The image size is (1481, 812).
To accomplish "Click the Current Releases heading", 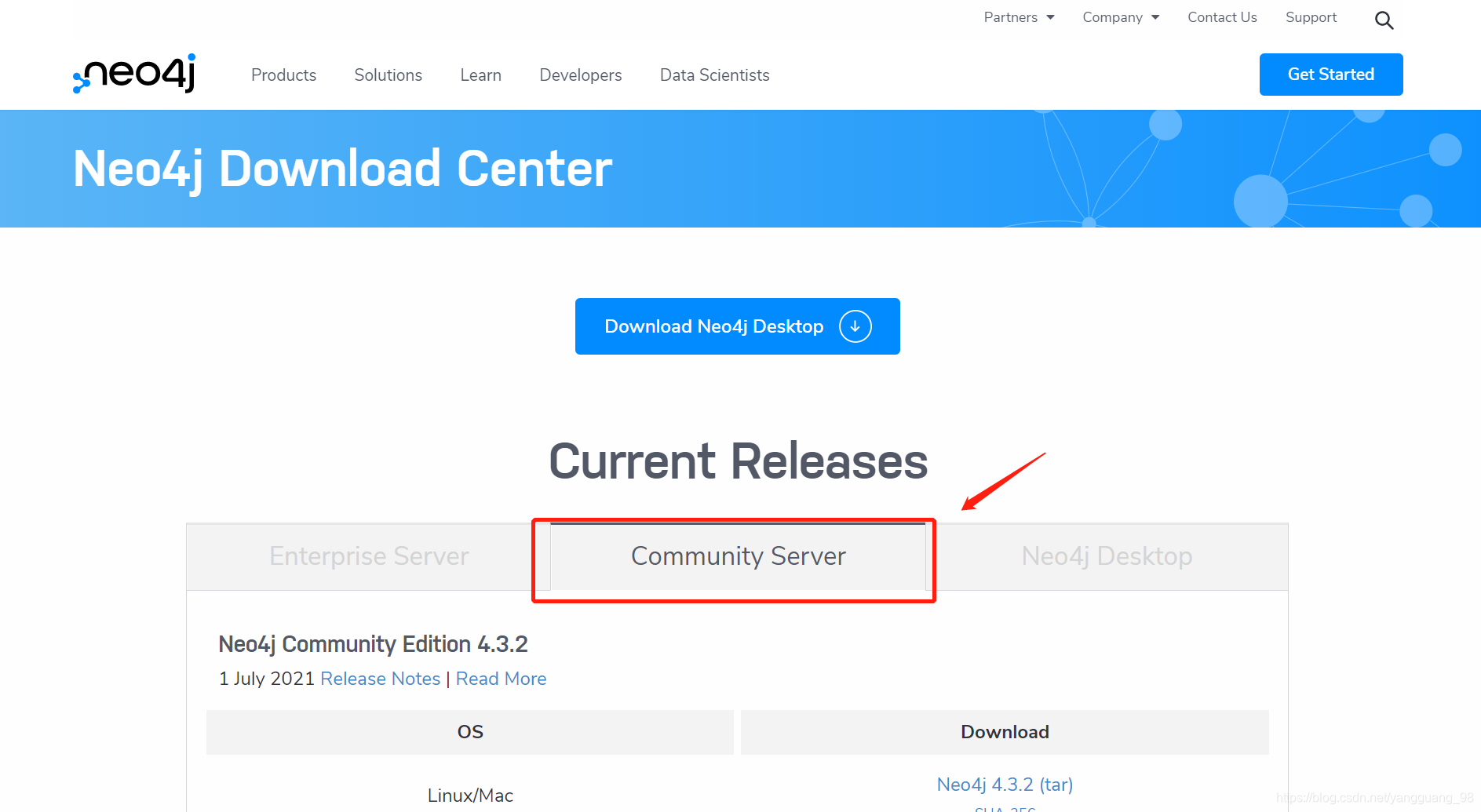I will click(738, 461).
